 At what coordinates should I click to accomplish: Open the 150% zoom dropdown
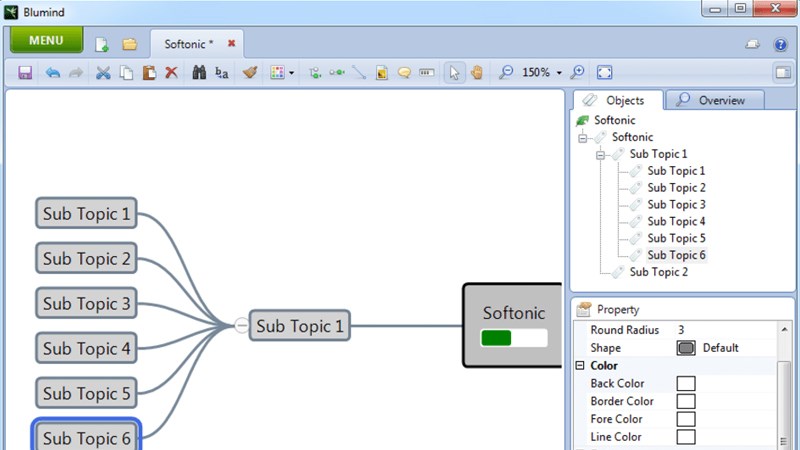point(559,73)
